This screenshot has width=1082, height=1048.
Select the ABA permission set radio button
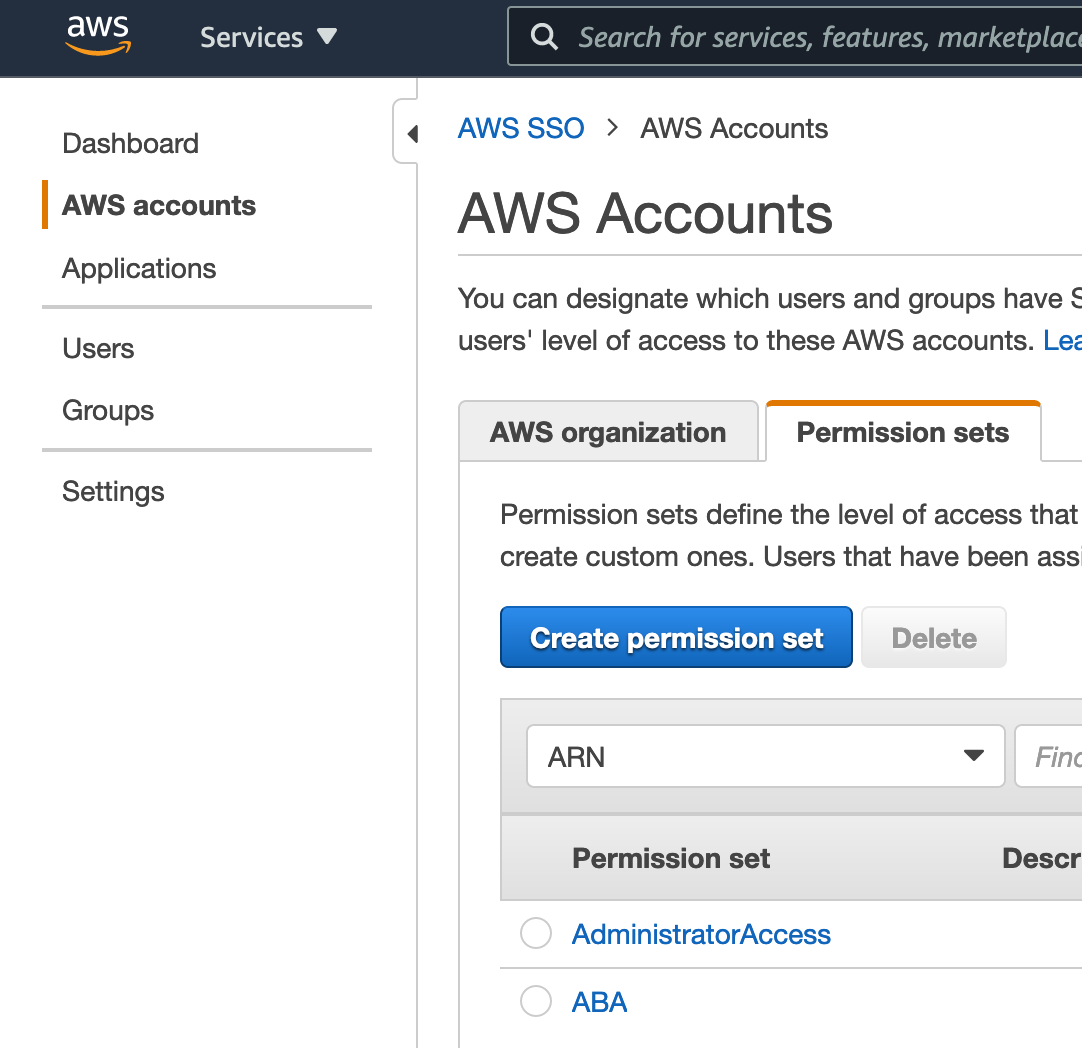(536, 1002)
